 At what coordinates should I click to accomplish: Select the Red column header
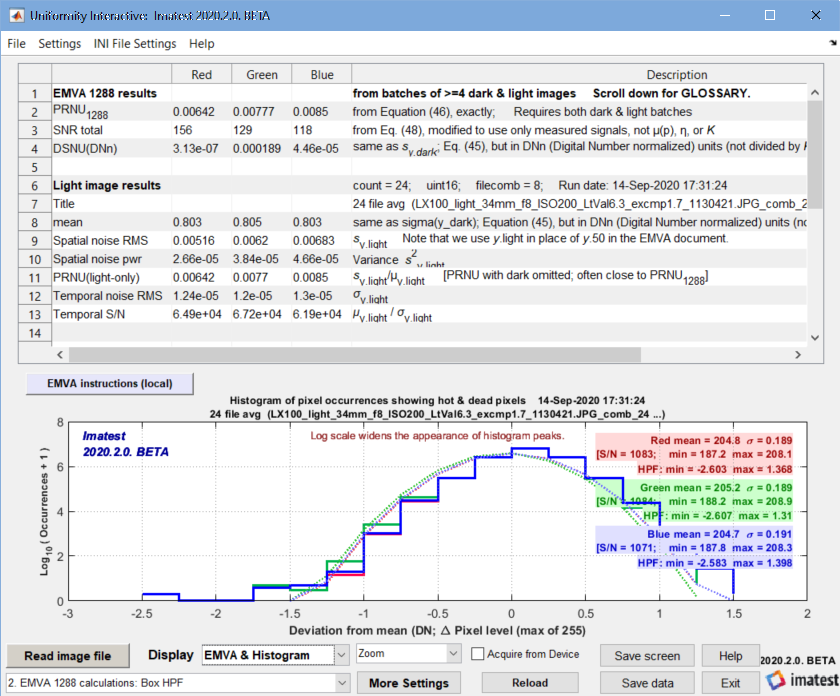tap(201, 74)
